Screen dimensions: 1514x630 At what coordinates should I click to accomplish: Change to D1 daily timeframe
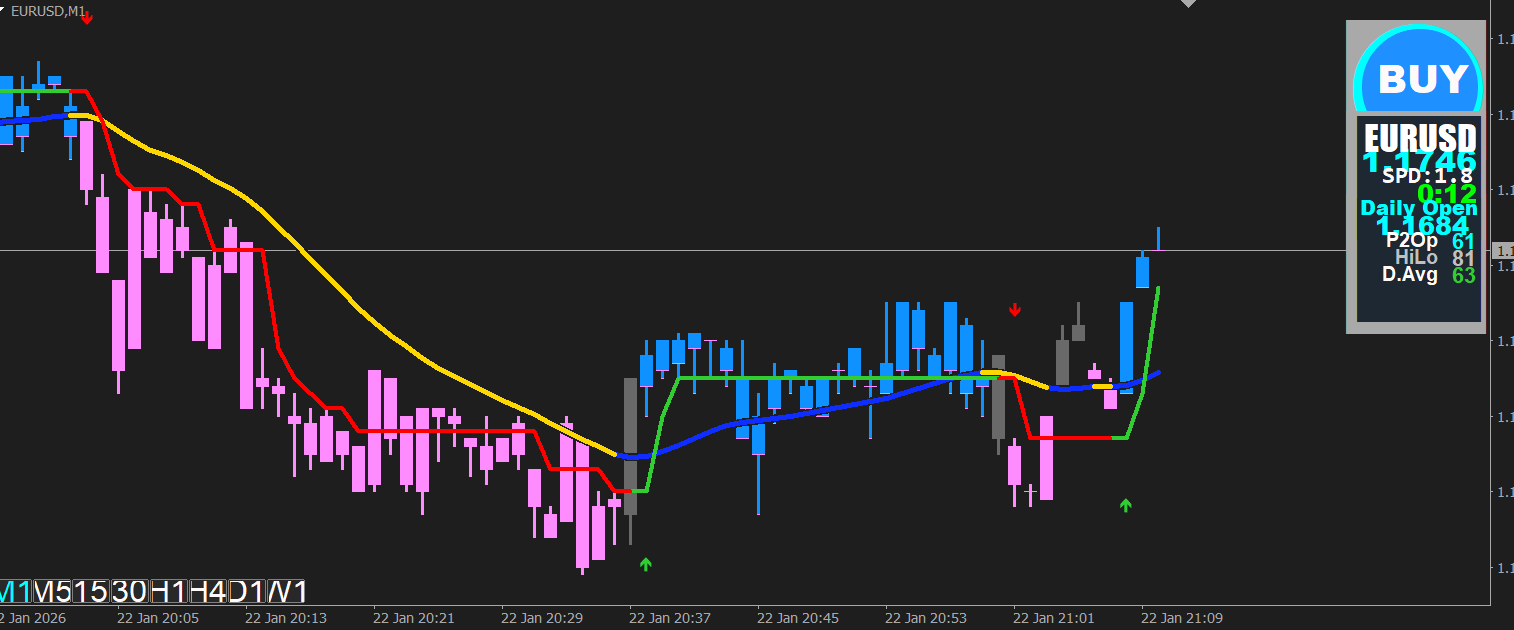[x=246, y=591]
